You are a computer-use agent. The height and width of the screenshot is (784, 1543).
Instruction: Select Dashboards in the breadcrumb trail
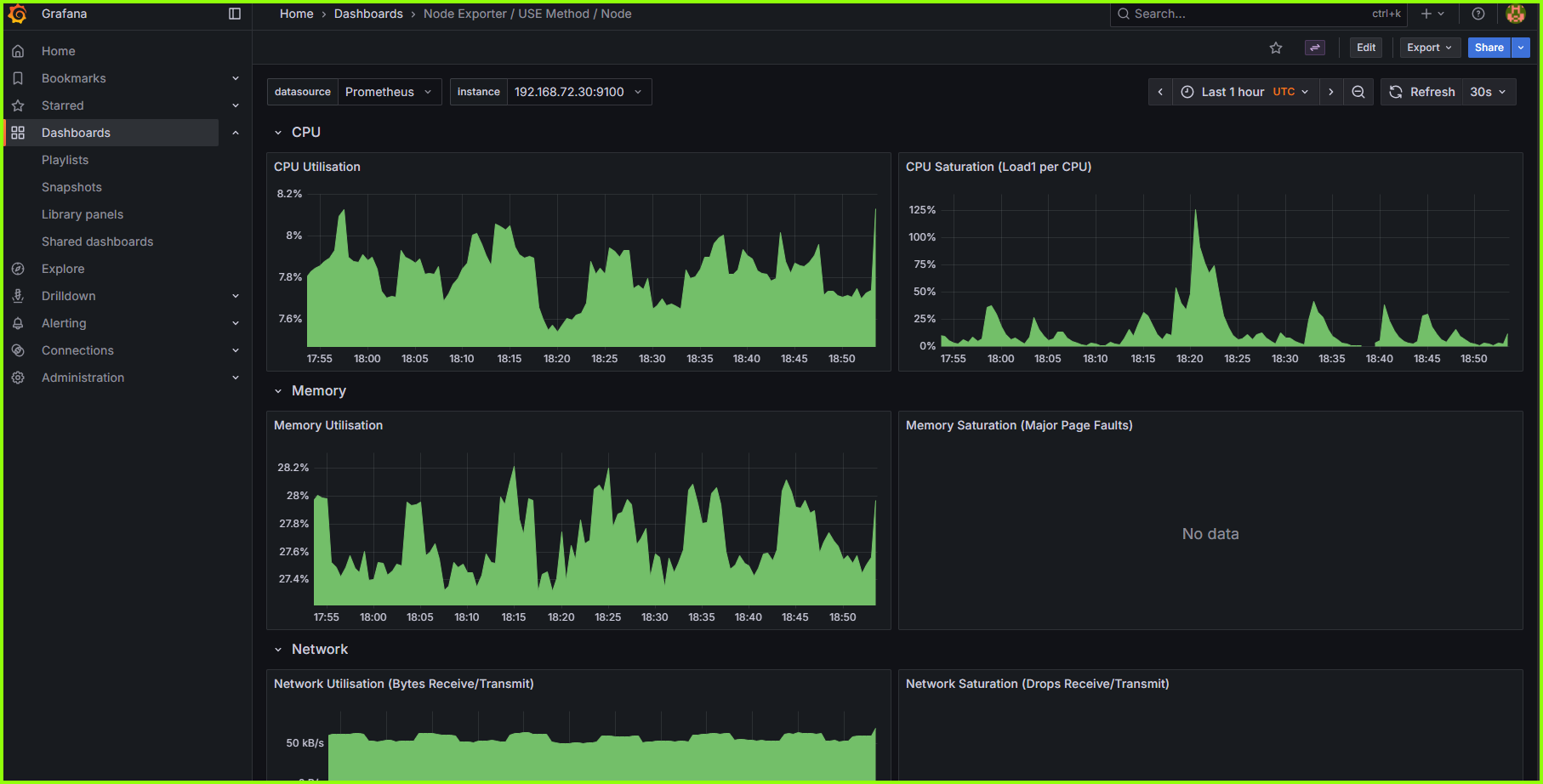coord(368,14)
